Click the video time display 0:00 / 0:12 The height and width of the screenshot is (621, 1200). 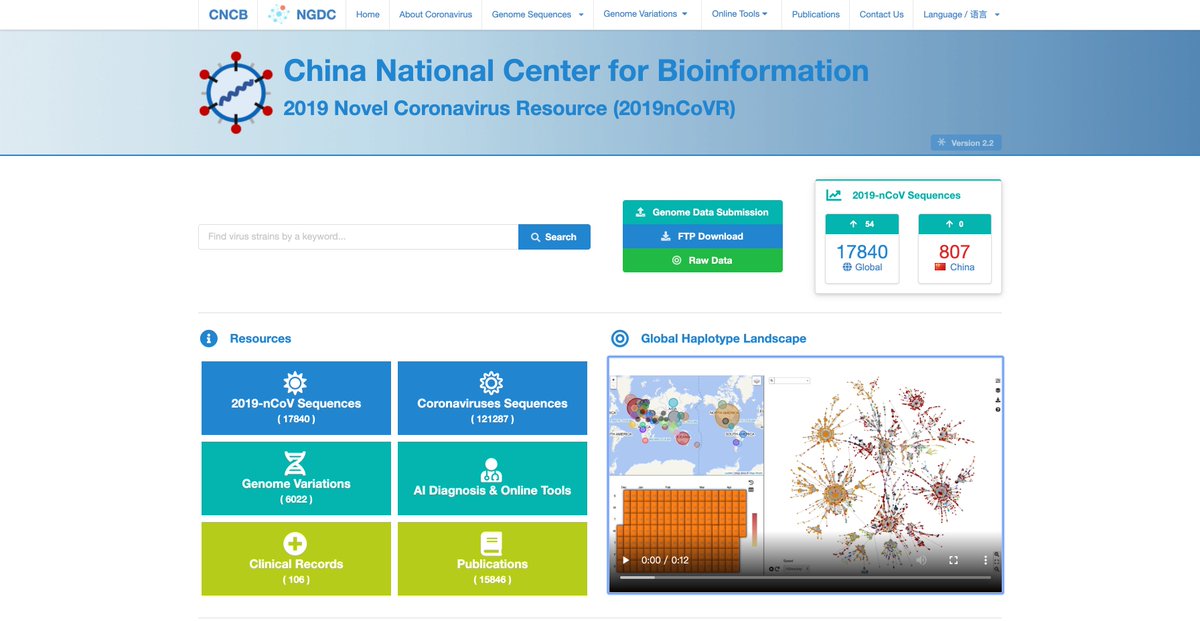665,560
